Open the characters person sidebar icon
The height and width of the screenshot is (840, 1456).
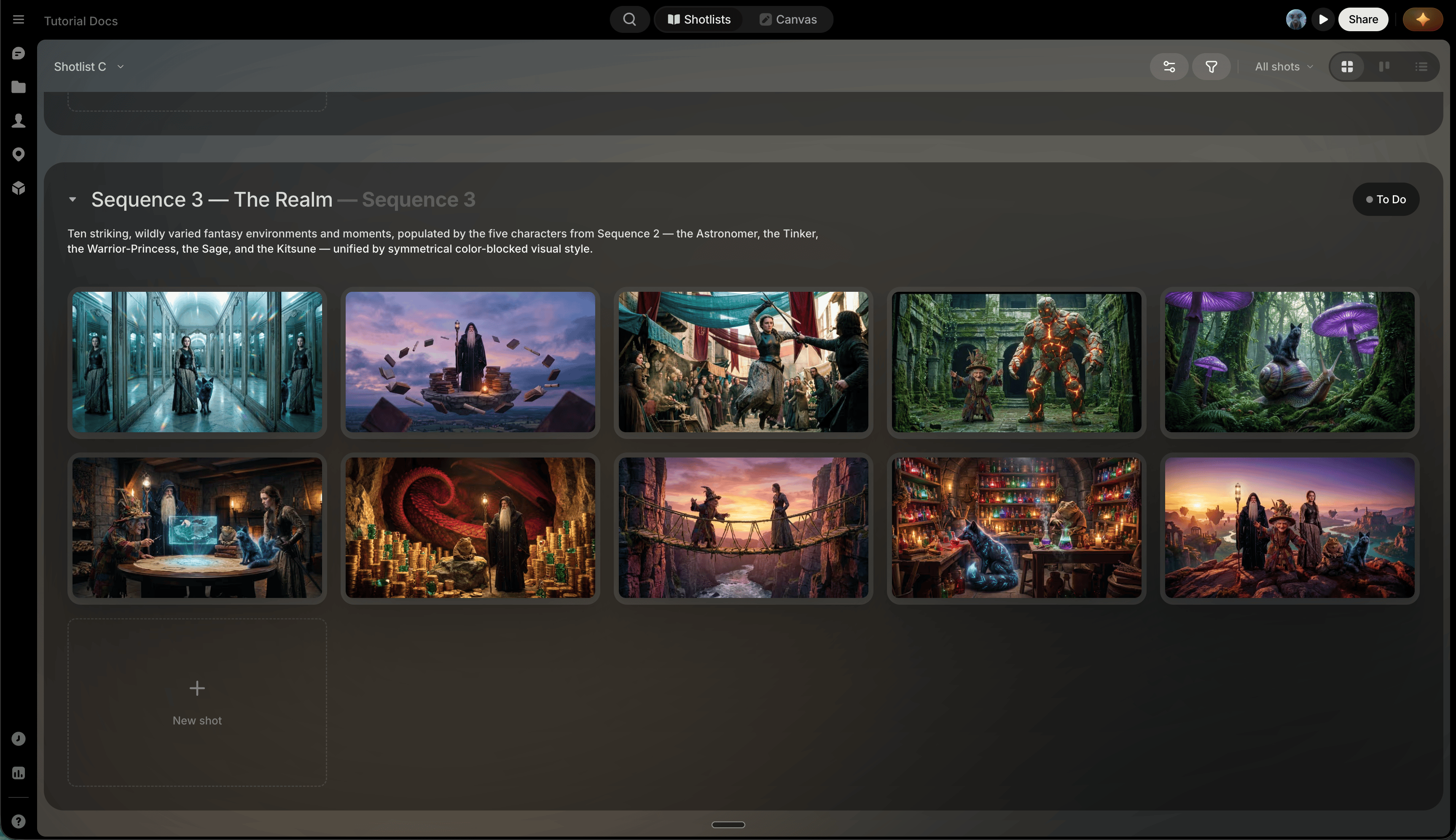coord(19,121)
